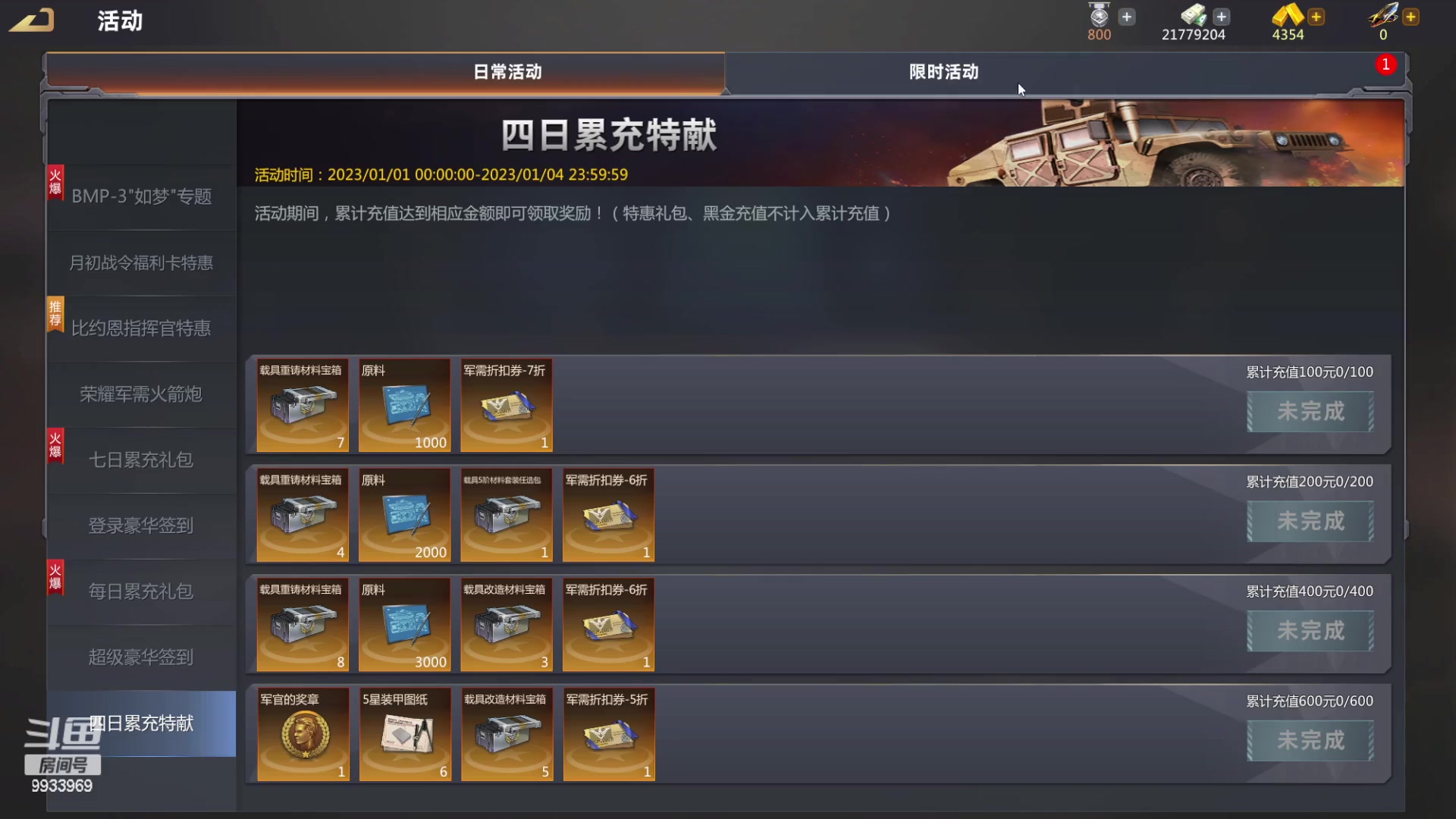This screenshot has height=819, width=1456.
Task: Select 载具改造材料宝箱 item with quantity 5
Action: 507,734
